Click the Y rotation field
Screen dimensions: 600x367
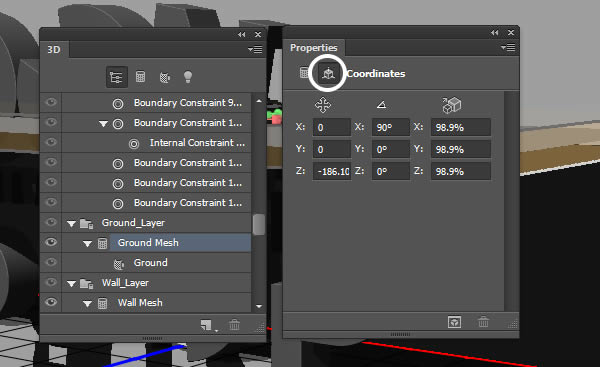click(390, 149)
